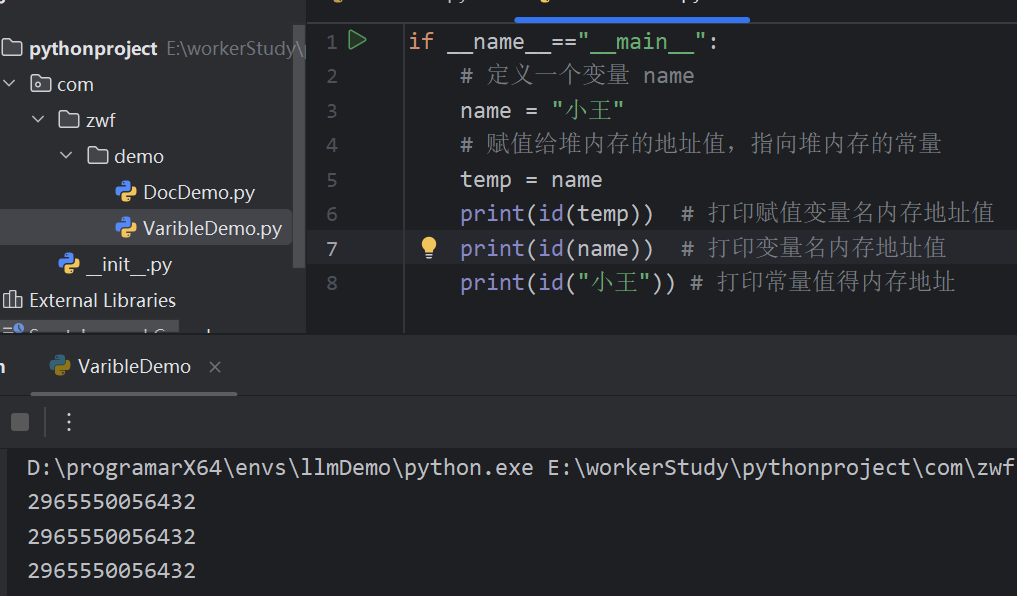Click the first 2965550056432 output line

point(112,502)
